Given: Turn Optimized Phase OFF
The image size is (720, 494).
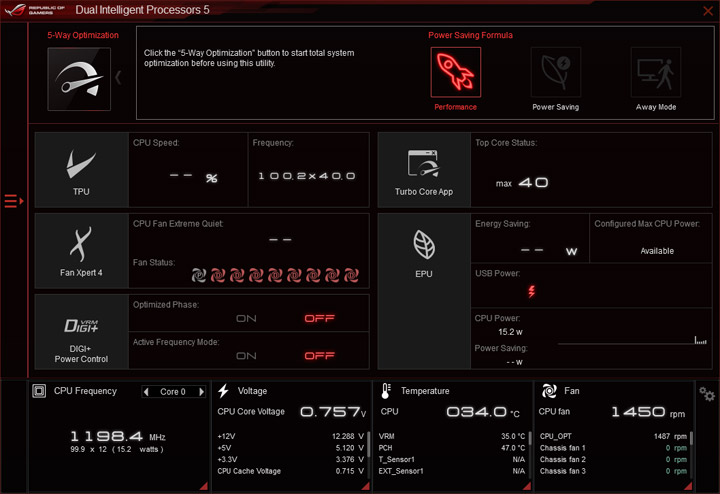Looking at the screenshot, I should [x=320, y=319].
